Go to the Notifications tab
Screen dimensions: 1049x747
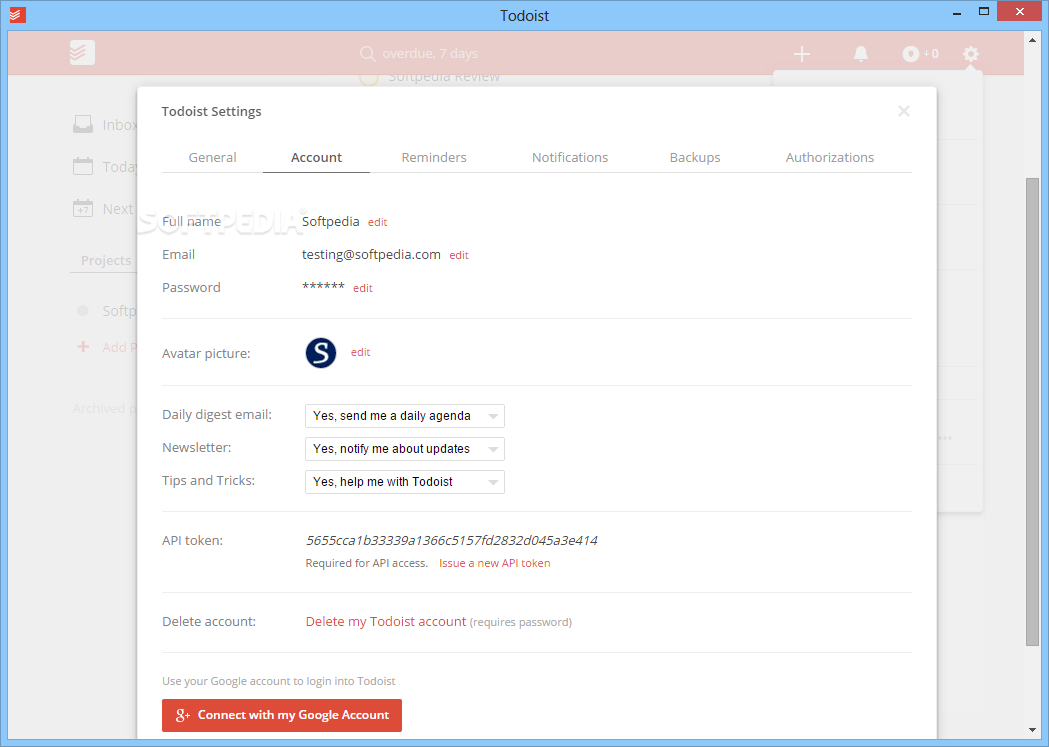[570, 158]
